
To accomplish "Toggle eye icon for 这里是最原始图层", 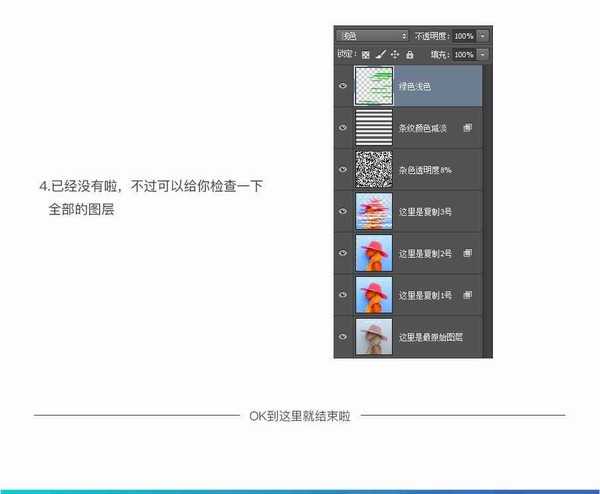I will point(342,338).
